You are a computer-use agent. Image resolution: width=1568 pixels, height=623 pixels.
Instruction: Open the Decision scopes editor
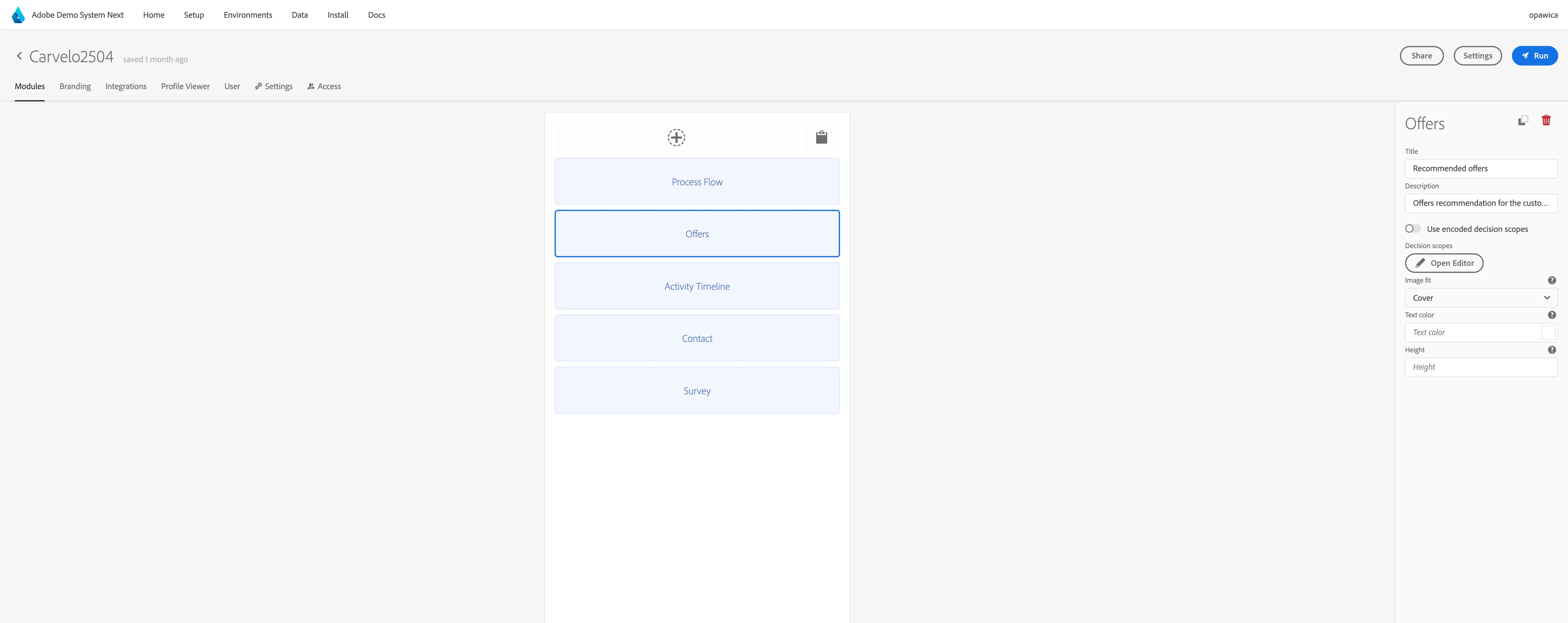1444,263
